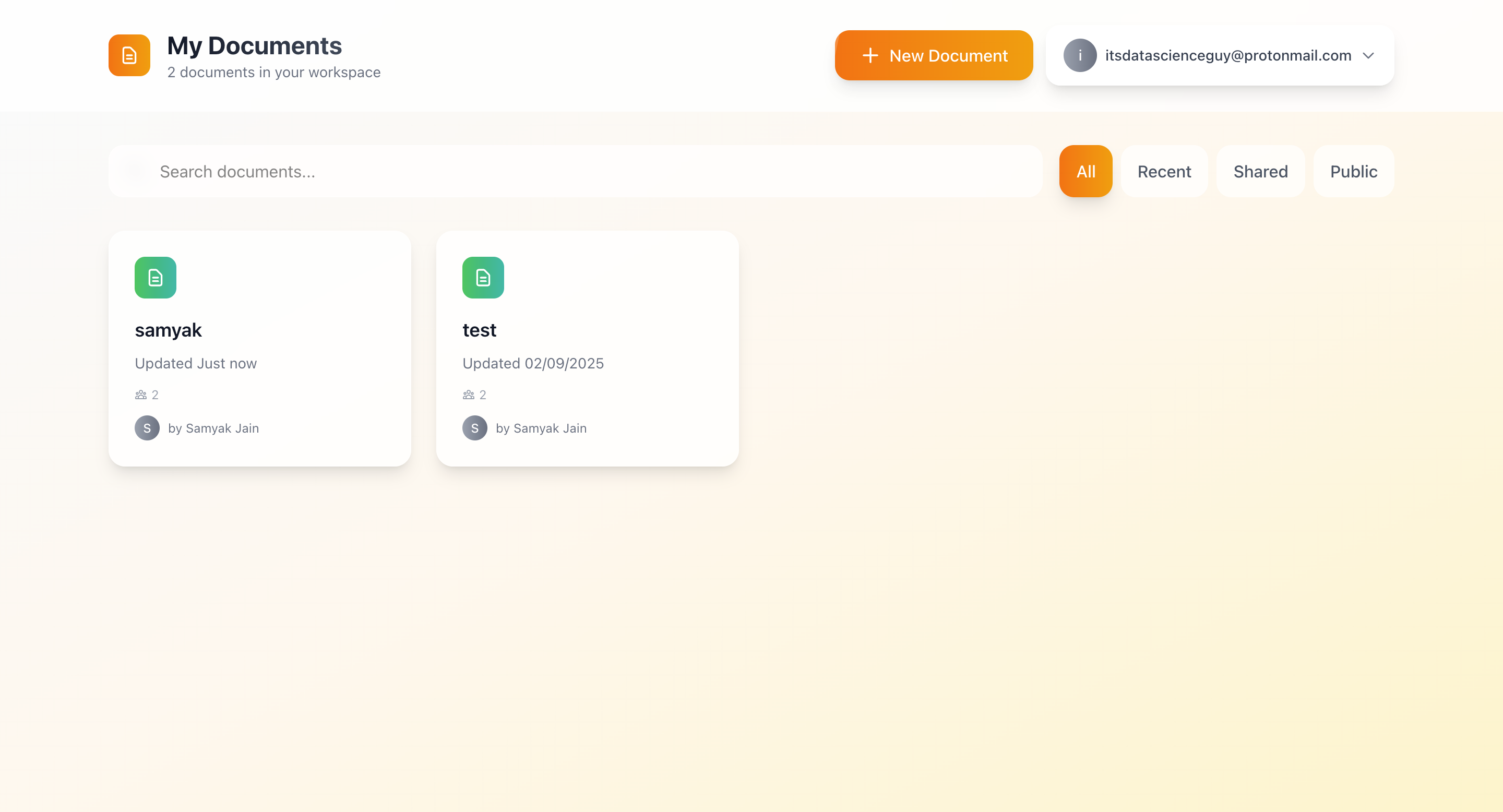Click the orange My Documents logo icon
Image resolution: width=1503 pixels, height=812 pixels.
tap(129, 55)
